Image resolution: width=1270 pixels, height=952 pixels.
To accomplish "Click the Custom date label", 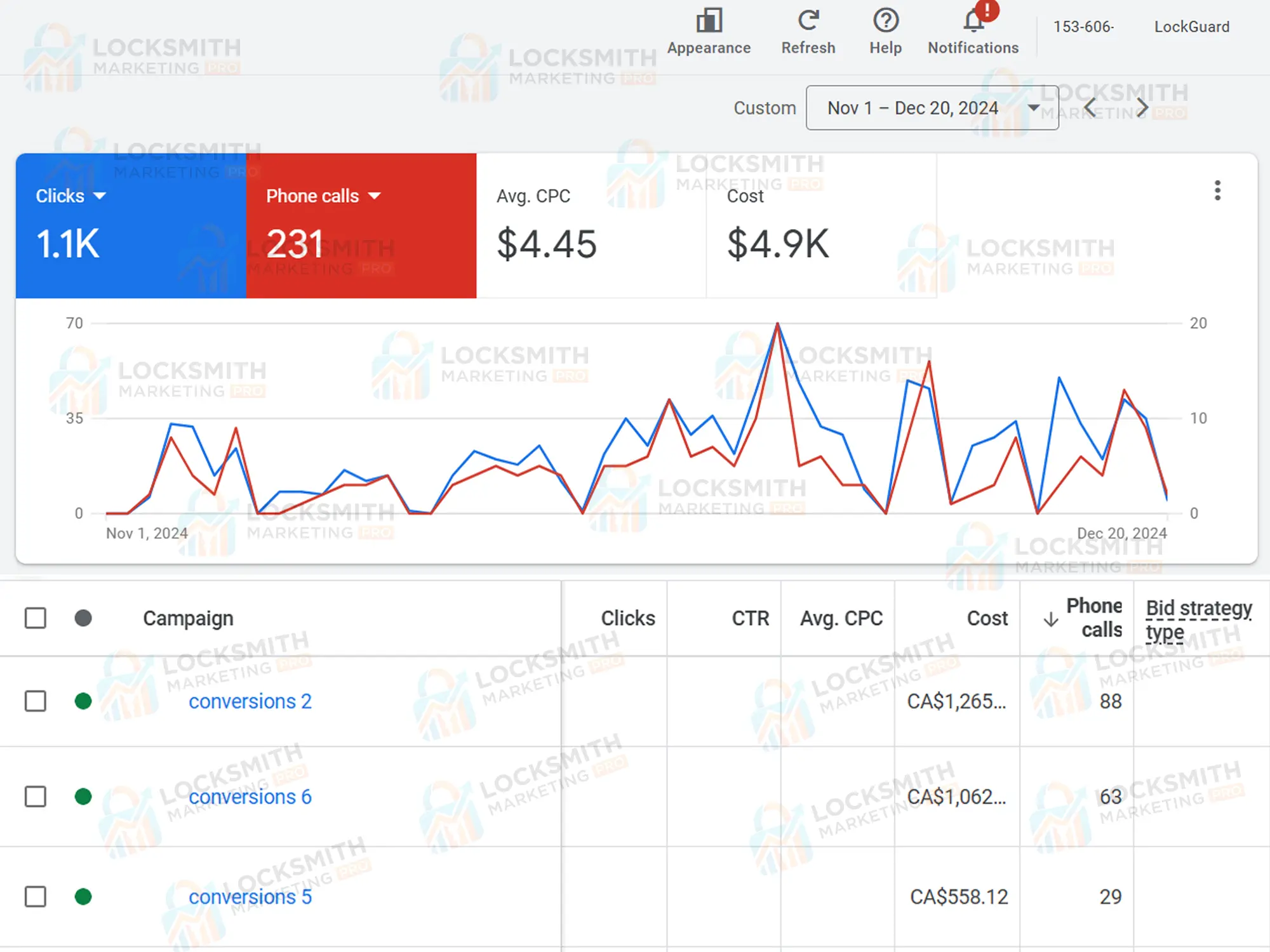I will (x=765, y=108).
